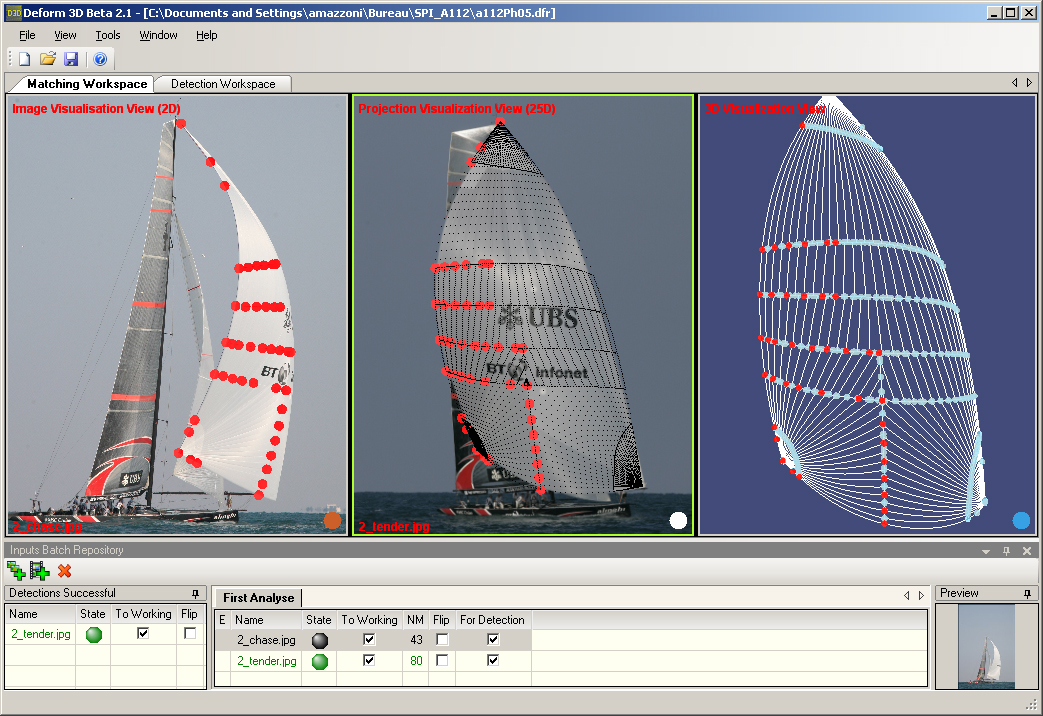The height and width of the screenshot is (716, 1043).
Task: Click the red X delete icon
Action: point(65,571)
